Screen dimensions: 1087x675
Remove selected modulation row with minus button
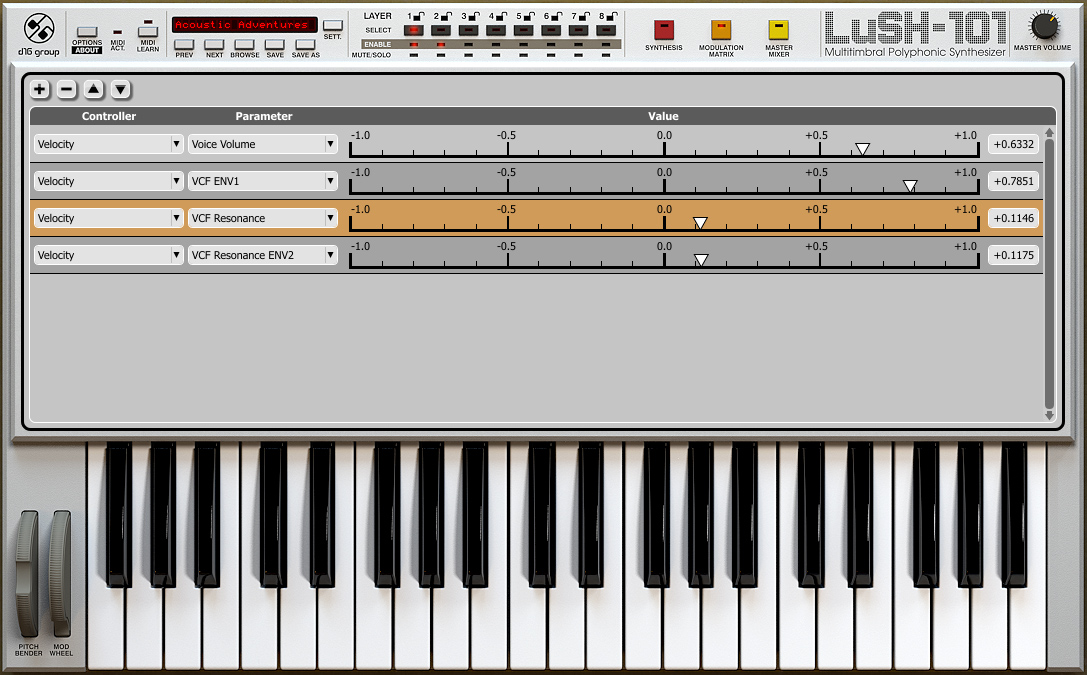67,89
